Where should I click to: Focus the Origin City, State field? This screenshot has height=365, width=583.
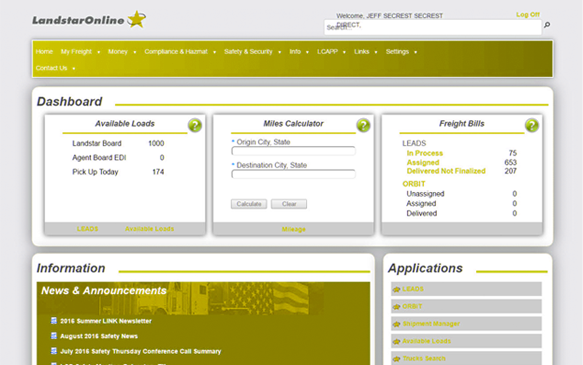point(293,151)
